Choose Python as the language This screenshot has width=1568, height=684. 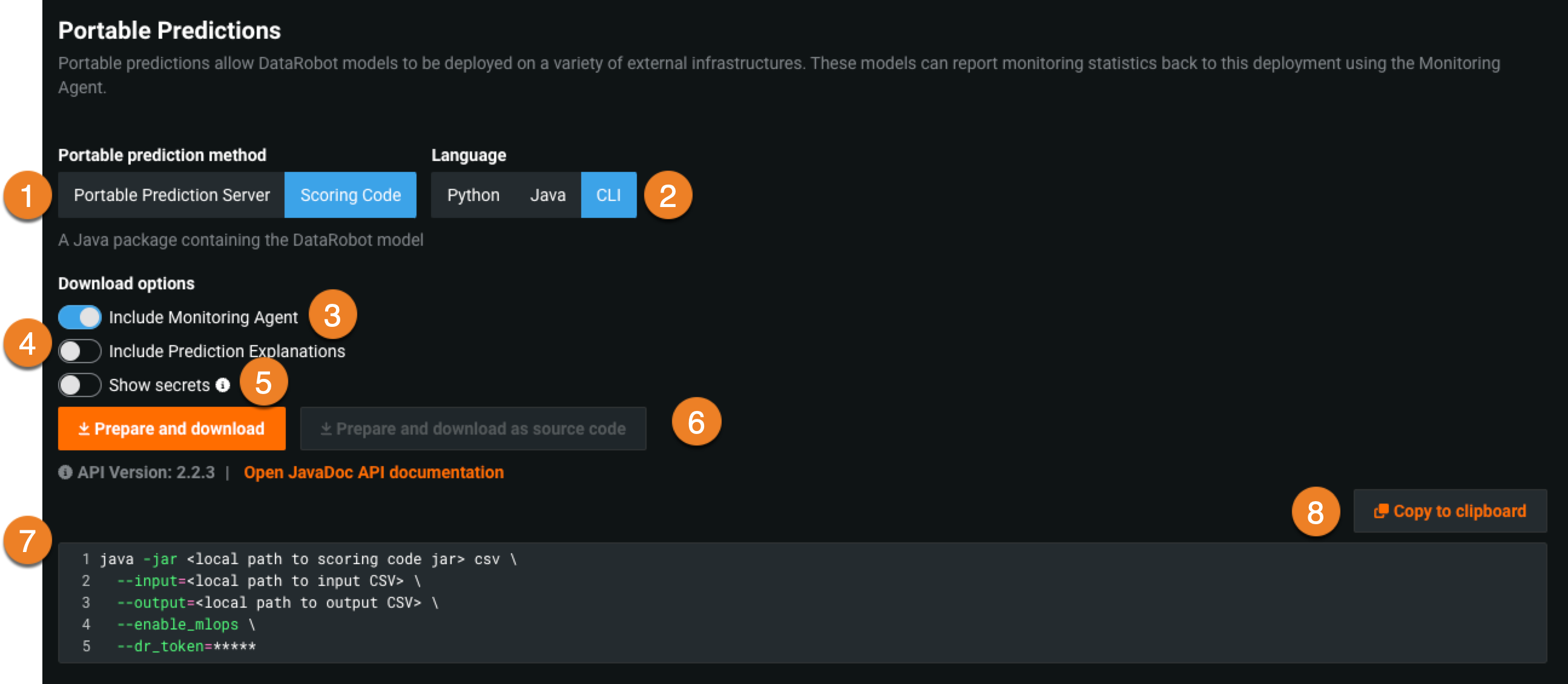coord(473,196)
